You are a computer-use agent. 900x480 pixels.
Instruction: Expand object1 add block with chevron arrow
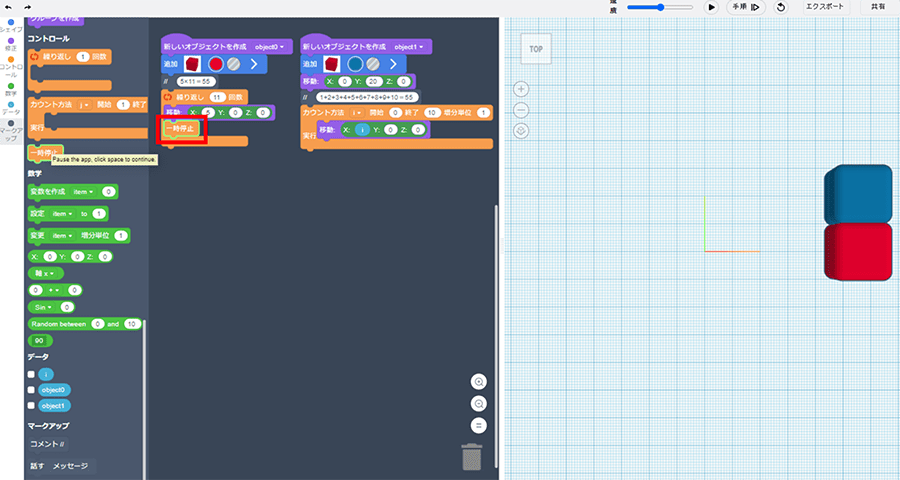point(393,64)
